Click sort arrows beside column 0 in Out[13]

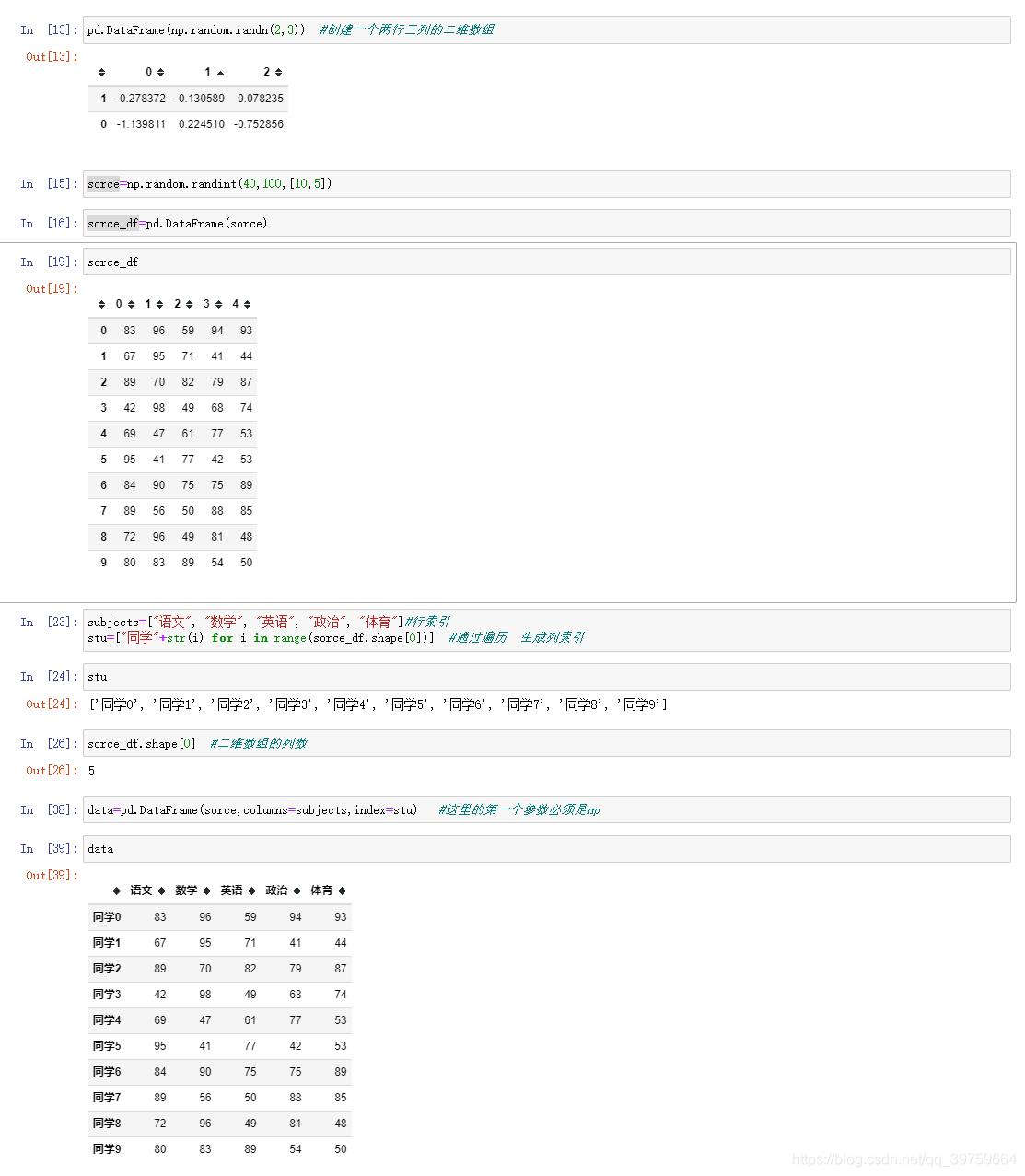coord(160,72)
